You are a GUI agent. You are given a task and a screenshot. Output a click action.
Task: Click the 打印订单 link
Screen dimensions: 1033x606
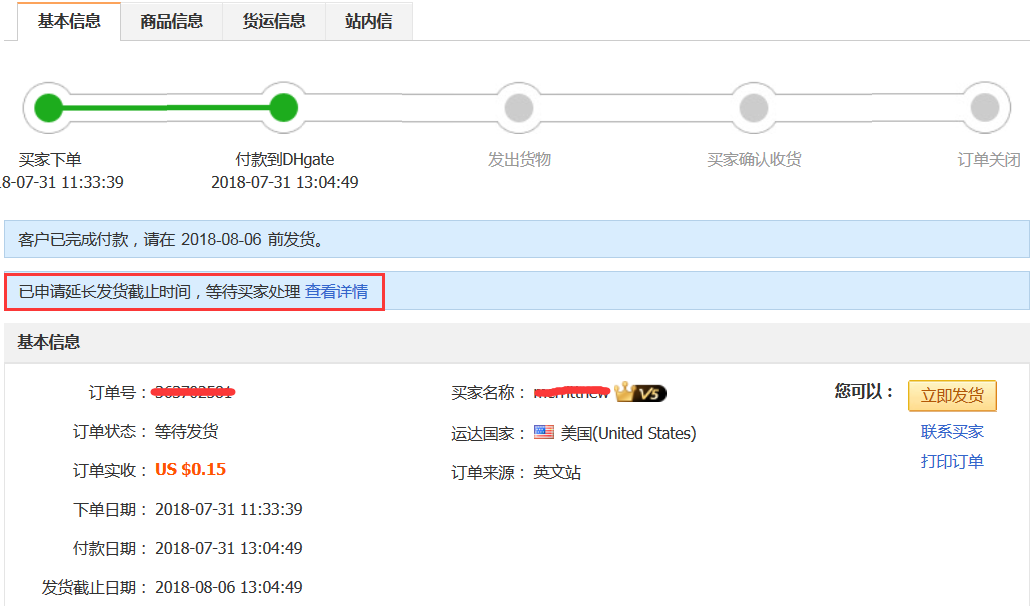952,461
